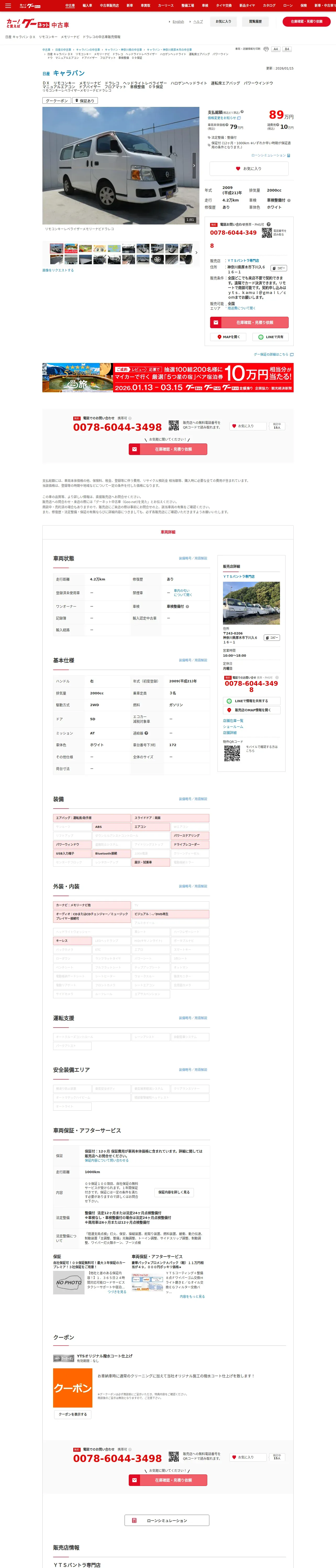Click the グークーポン tag

coord(57,100)
